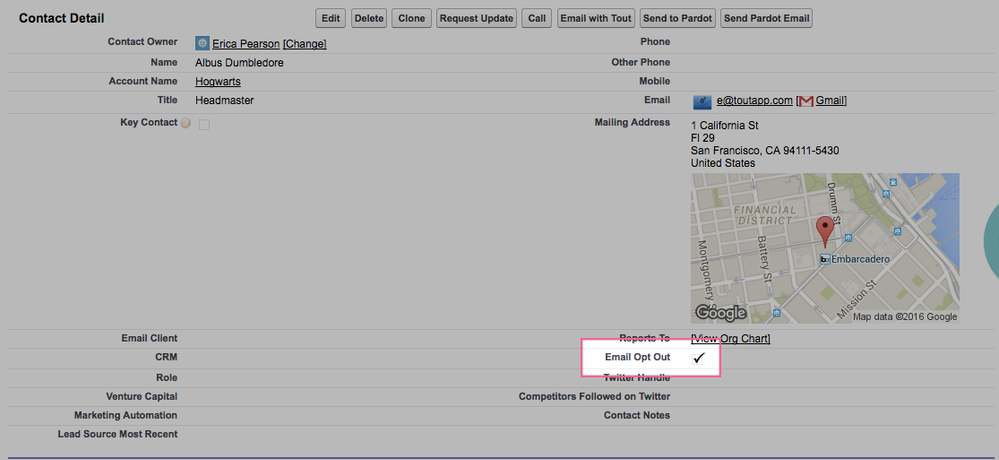The image size is (999, 460).
Task: Open the Hogwarts account link
Action: (x=217, y=82)
